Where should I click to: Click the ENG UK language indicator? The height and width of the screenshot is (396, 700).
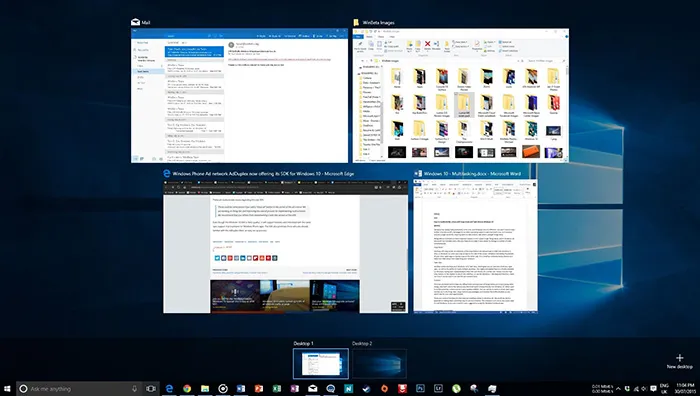click(664, 388)
